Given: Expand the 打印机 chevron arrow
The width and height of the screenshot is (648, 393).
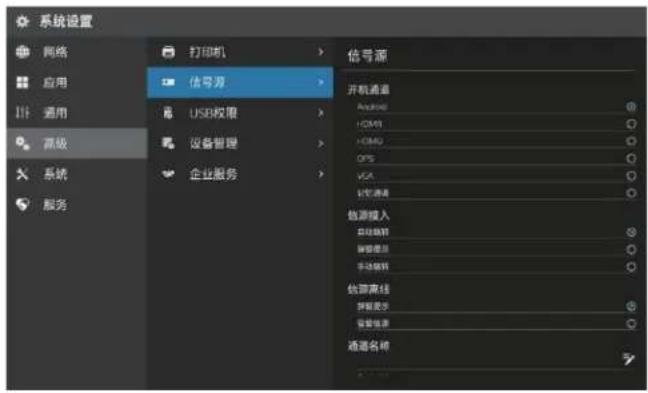Looking at the screenshot, I should (x=321, y=52).
